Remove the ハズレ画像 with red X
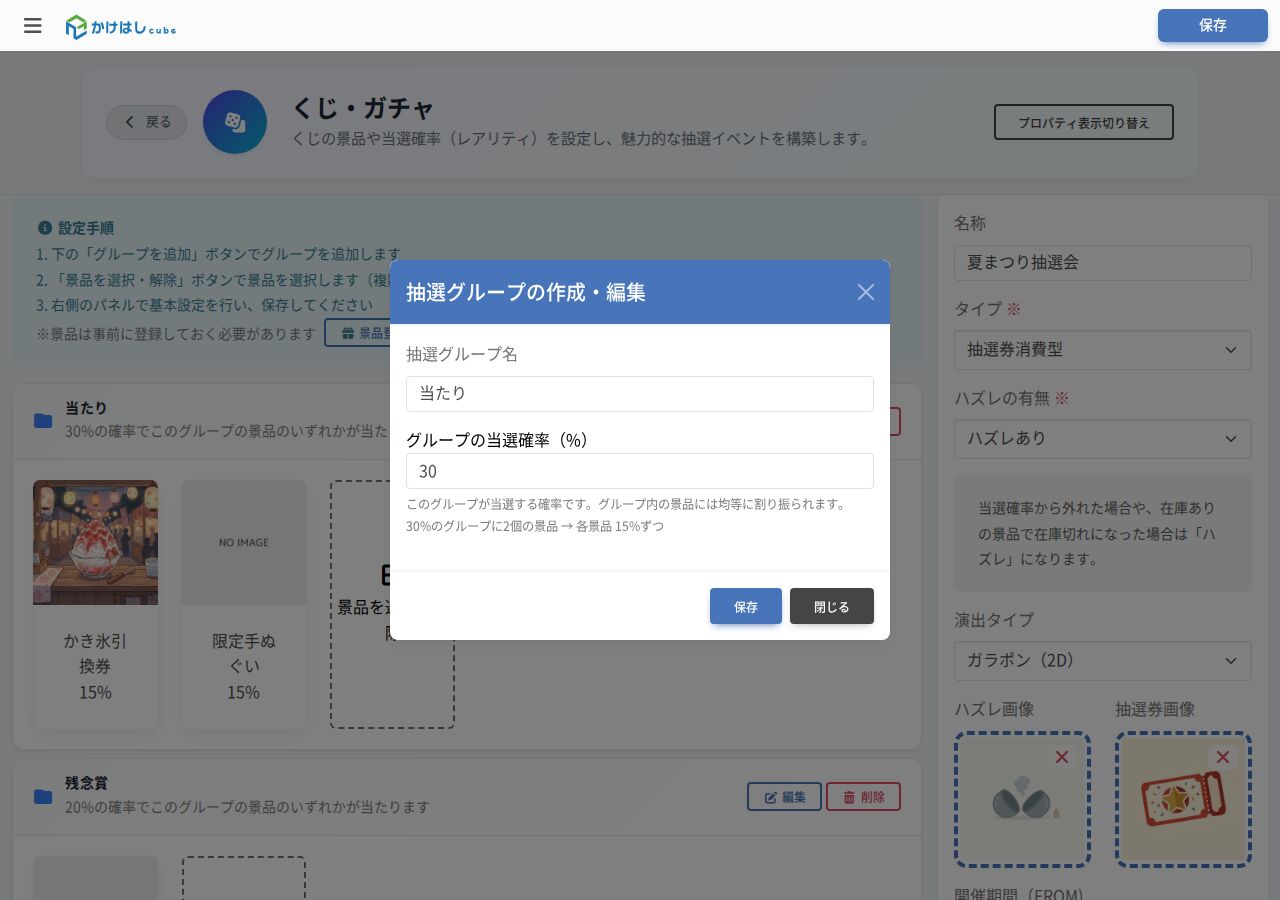Image resolution: width=1280 pixels, height=900 pixels. coord(1062,757)
